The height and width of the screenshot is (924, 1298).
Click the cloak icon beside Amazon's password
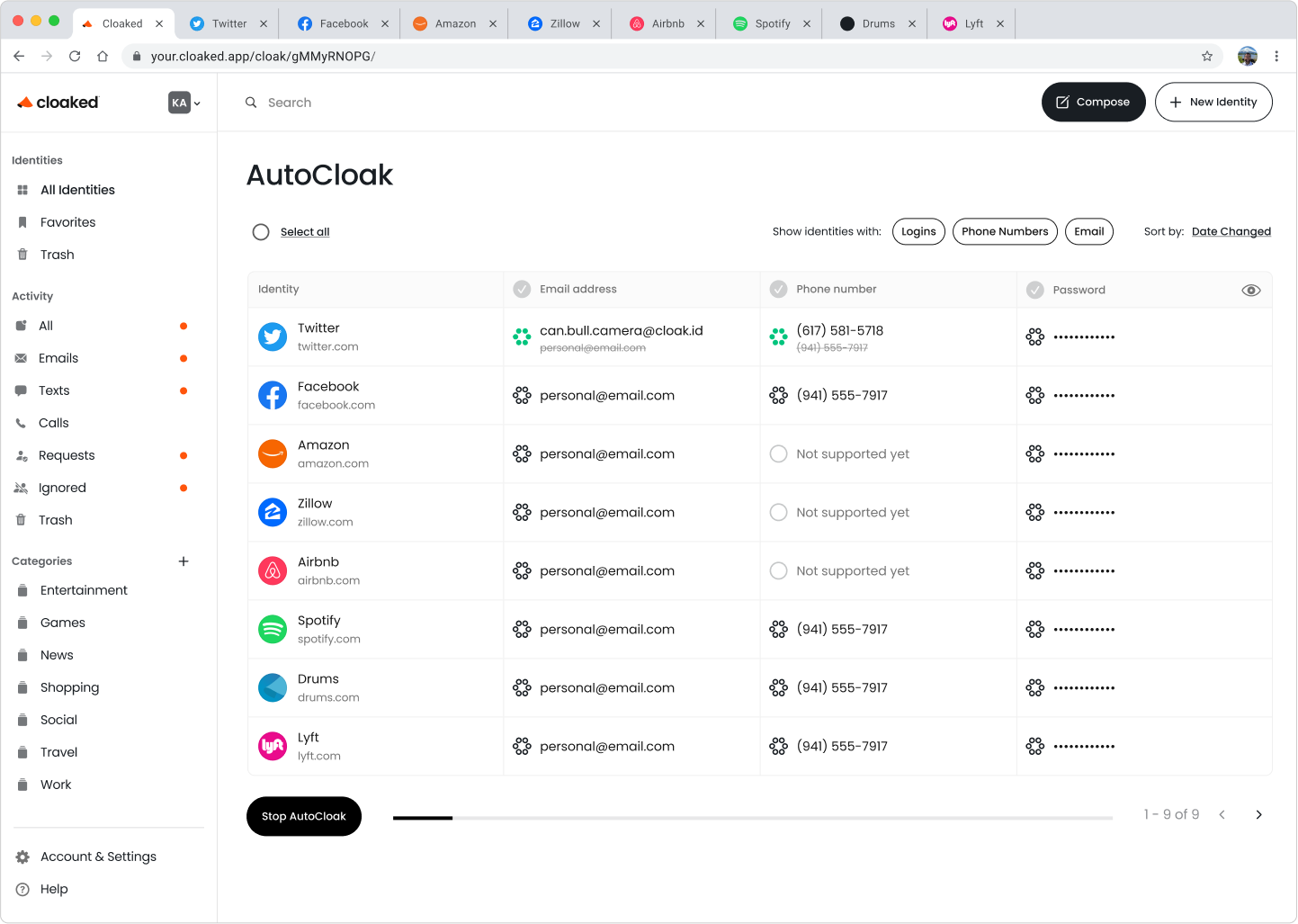click(1035, 453)
